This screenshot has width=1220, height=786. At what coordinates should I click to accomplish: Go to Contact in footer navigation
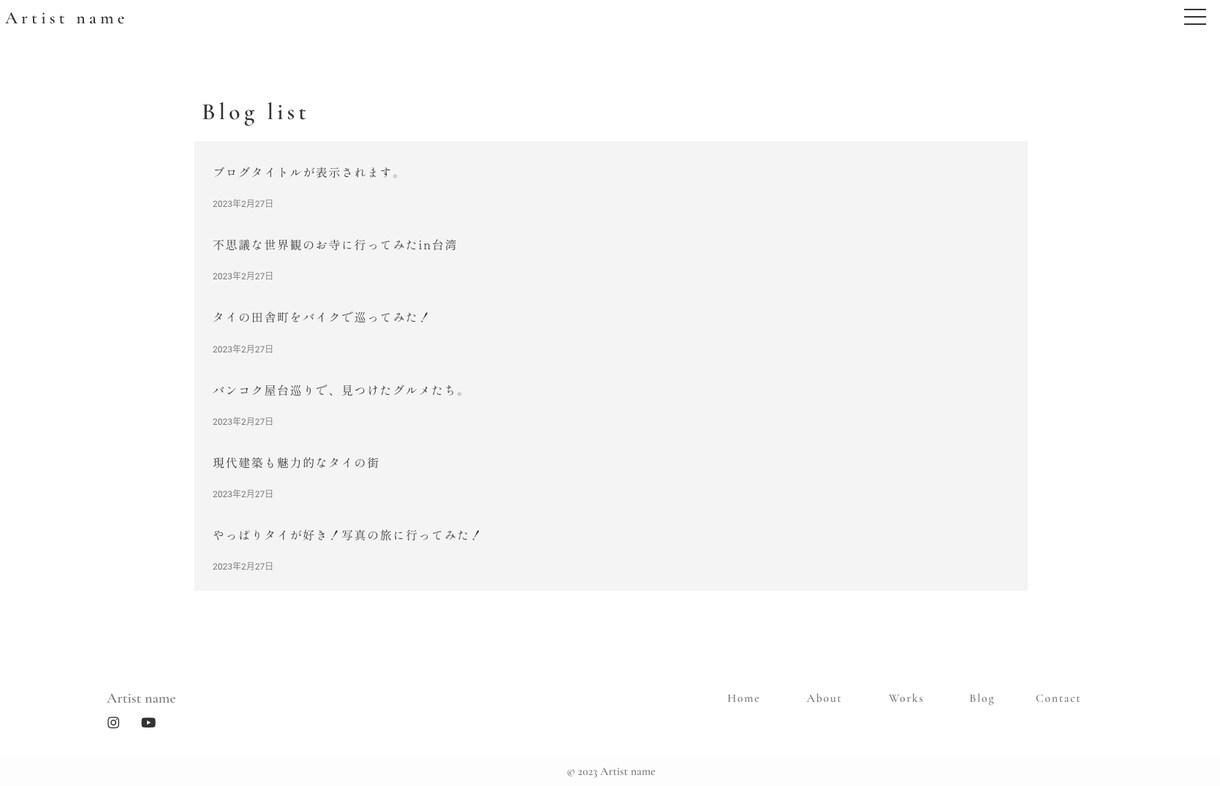[x=1058, y=698]
